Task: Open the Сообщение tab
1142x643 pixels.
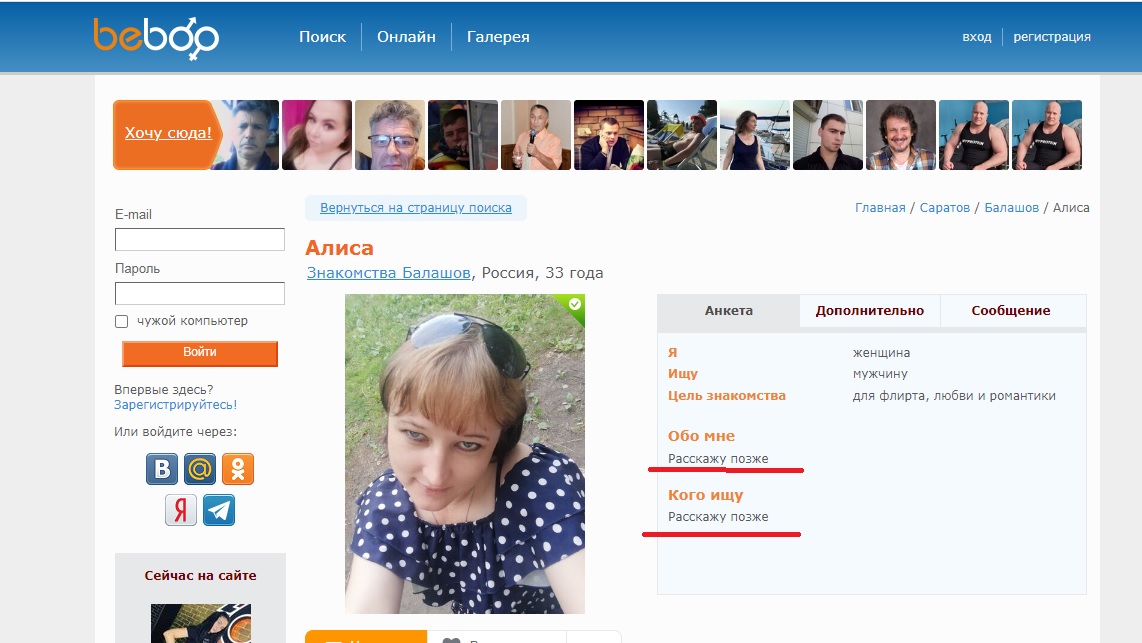Action: pyautogui.click(x=1012, y=310)
